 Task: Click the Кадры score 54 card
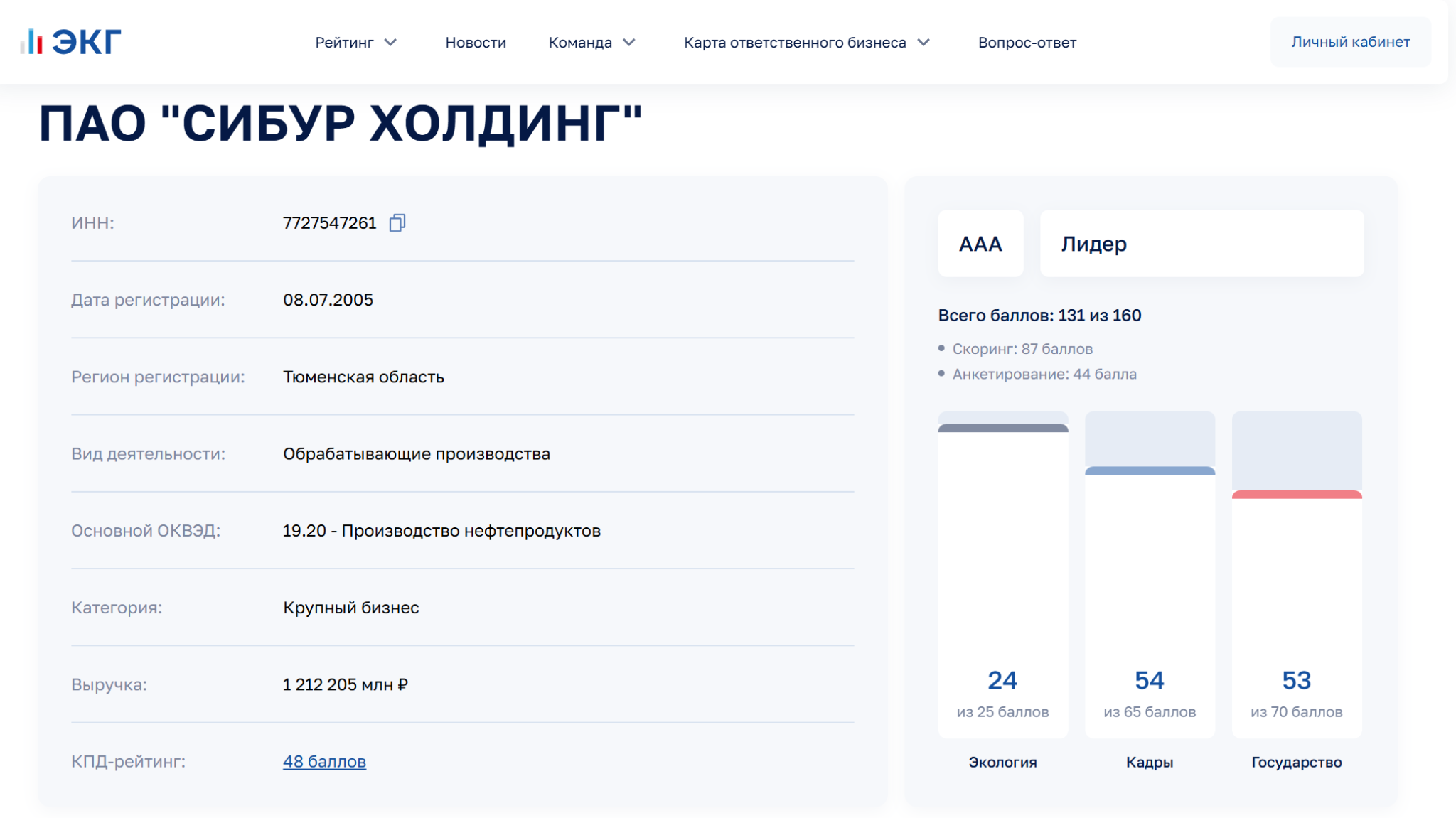pos(1150,681)
